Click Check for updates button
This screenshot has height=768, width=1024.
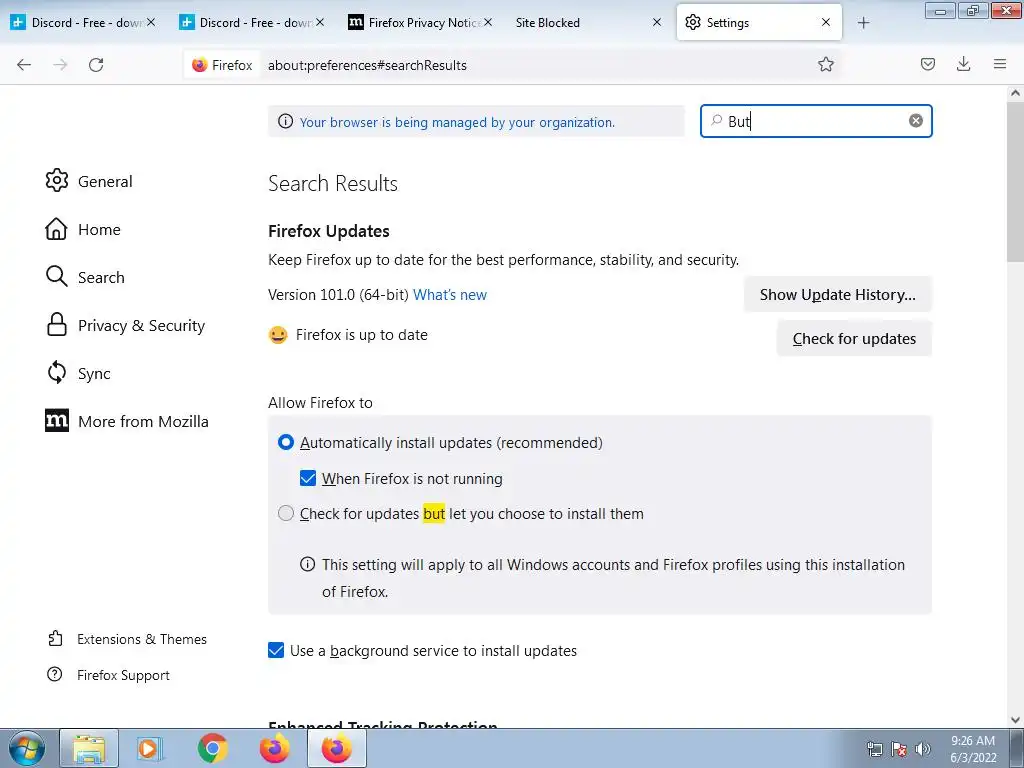[x=854, y=338]
